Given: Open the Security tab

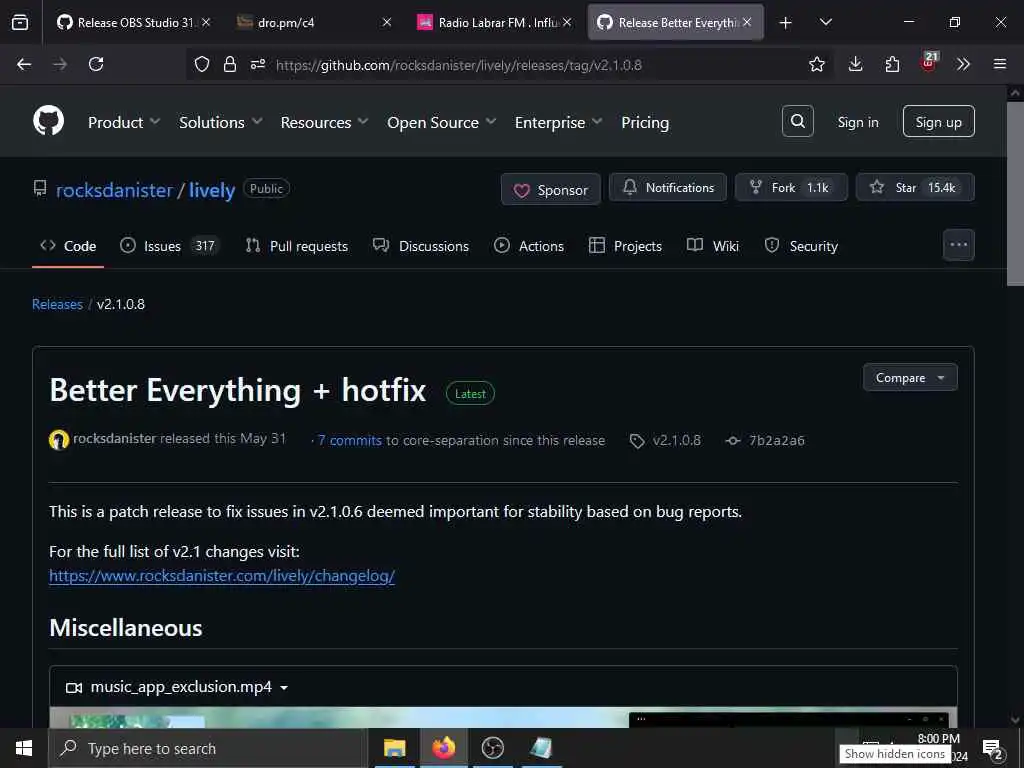Looking at the screenshot, I should [801, 246].
